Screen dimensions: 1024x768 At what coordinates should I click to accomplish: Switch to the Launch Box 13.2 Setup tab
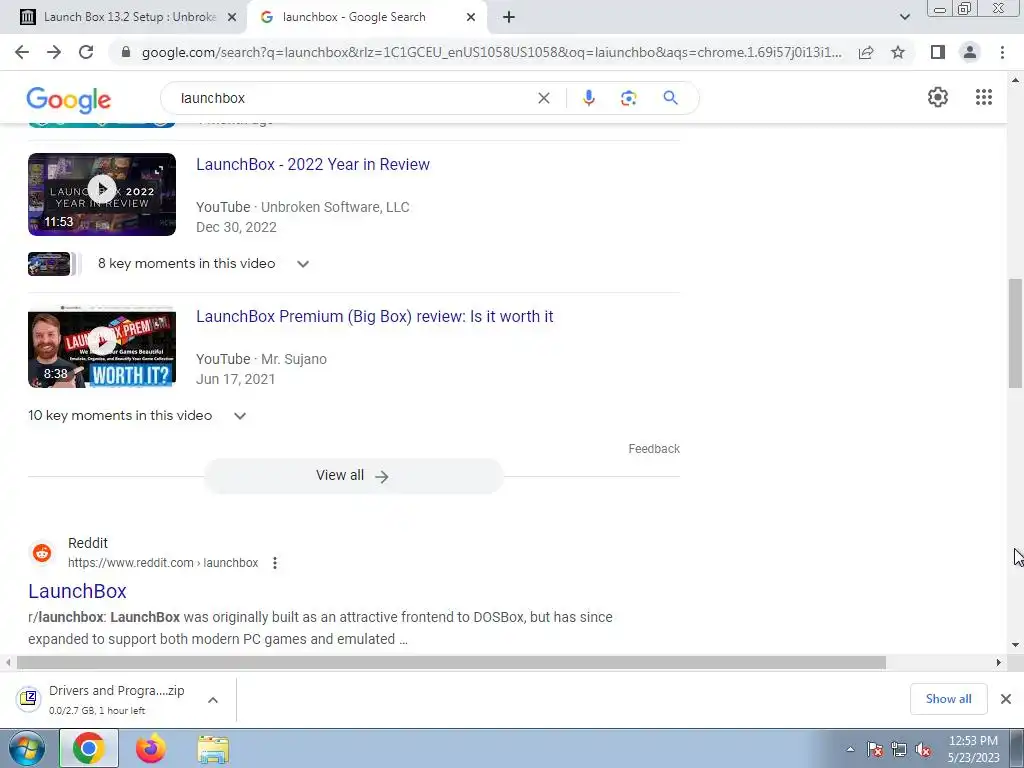129,18
